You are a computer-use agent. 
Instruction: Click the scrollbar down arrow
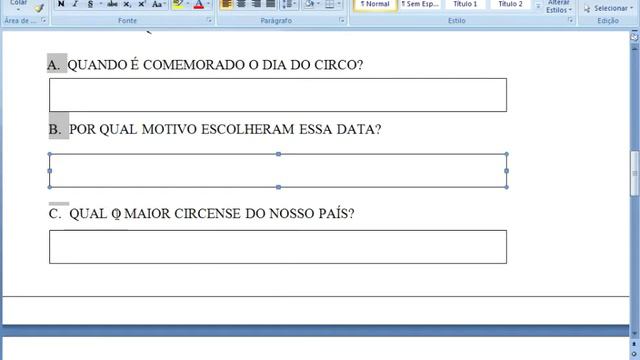tap(635, 333)
